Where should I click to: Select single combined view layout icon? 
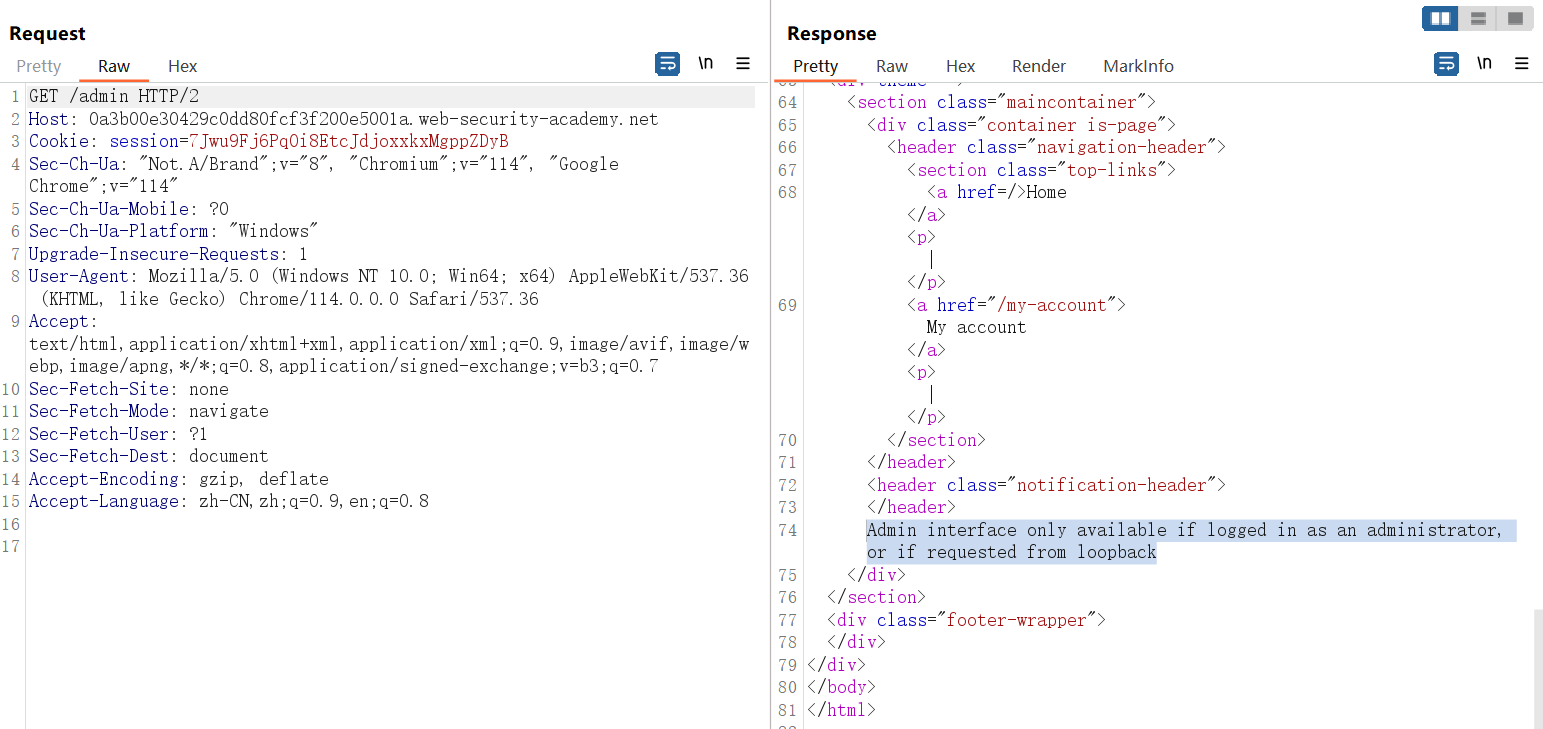tap(1515, 18)
